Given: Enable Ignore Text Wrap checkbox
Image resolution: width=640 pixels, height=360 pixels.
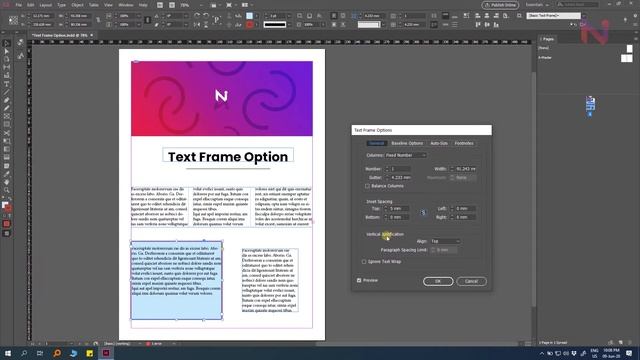Looking at the screenshot, I should pos(364,262).
